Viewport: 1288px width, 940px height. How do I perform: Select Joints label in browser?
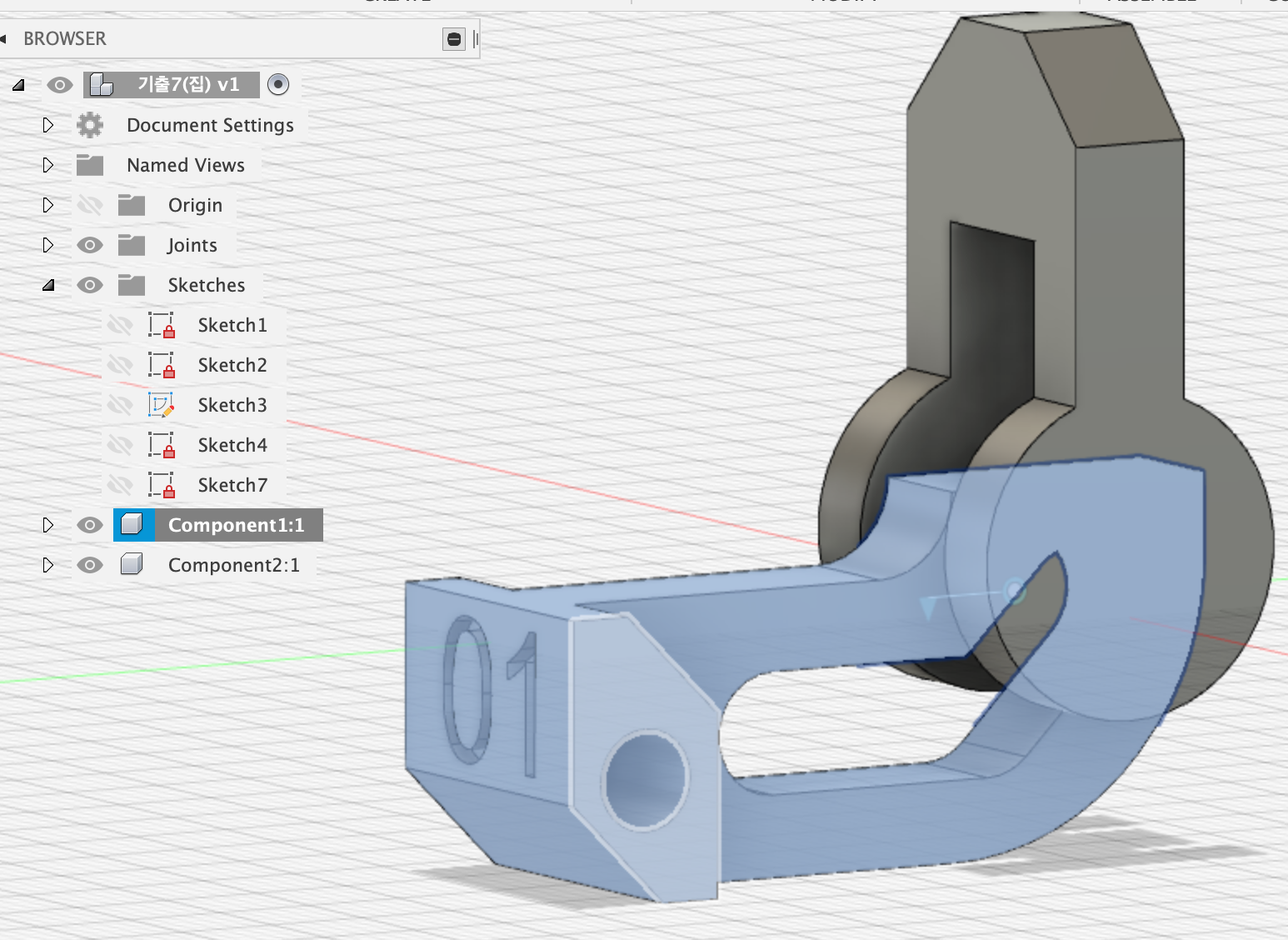192,245
